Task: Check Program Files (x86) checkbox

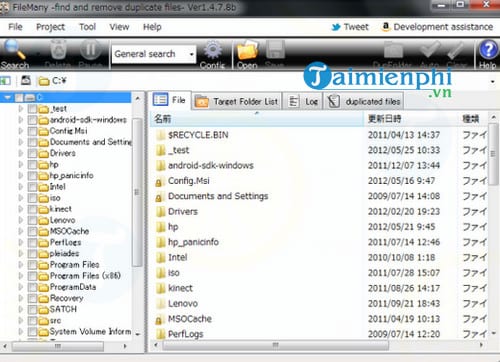Action: [x=32, y=276]
